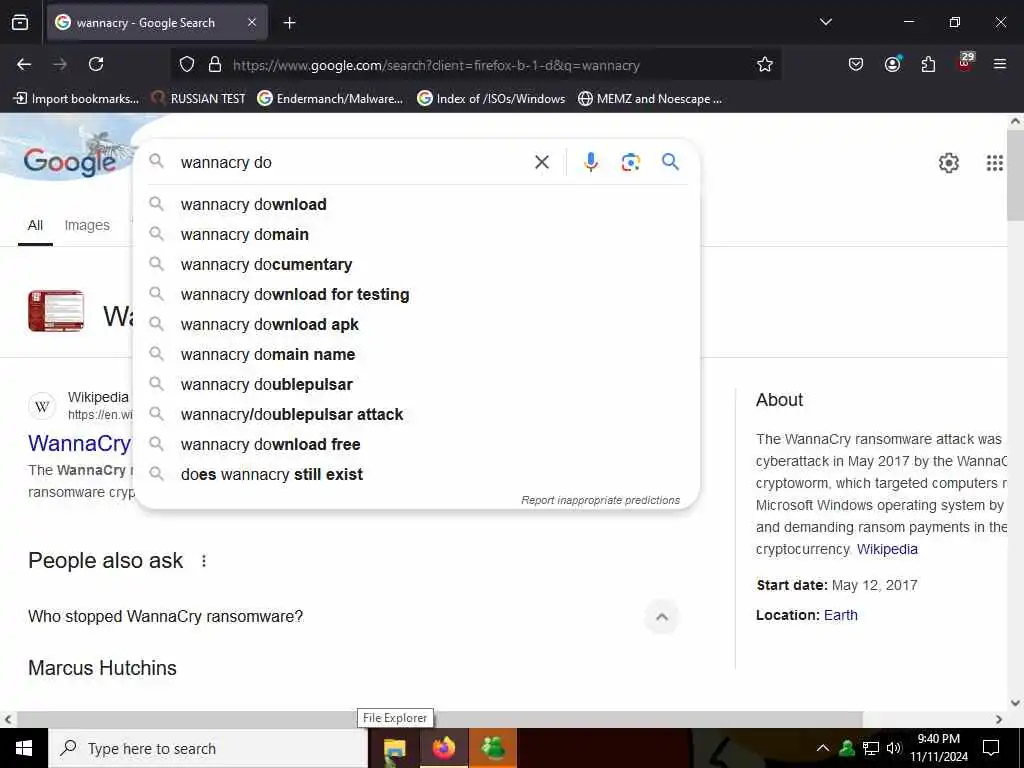Click the Google logo
1024x768 pixels.
(69, 161)
